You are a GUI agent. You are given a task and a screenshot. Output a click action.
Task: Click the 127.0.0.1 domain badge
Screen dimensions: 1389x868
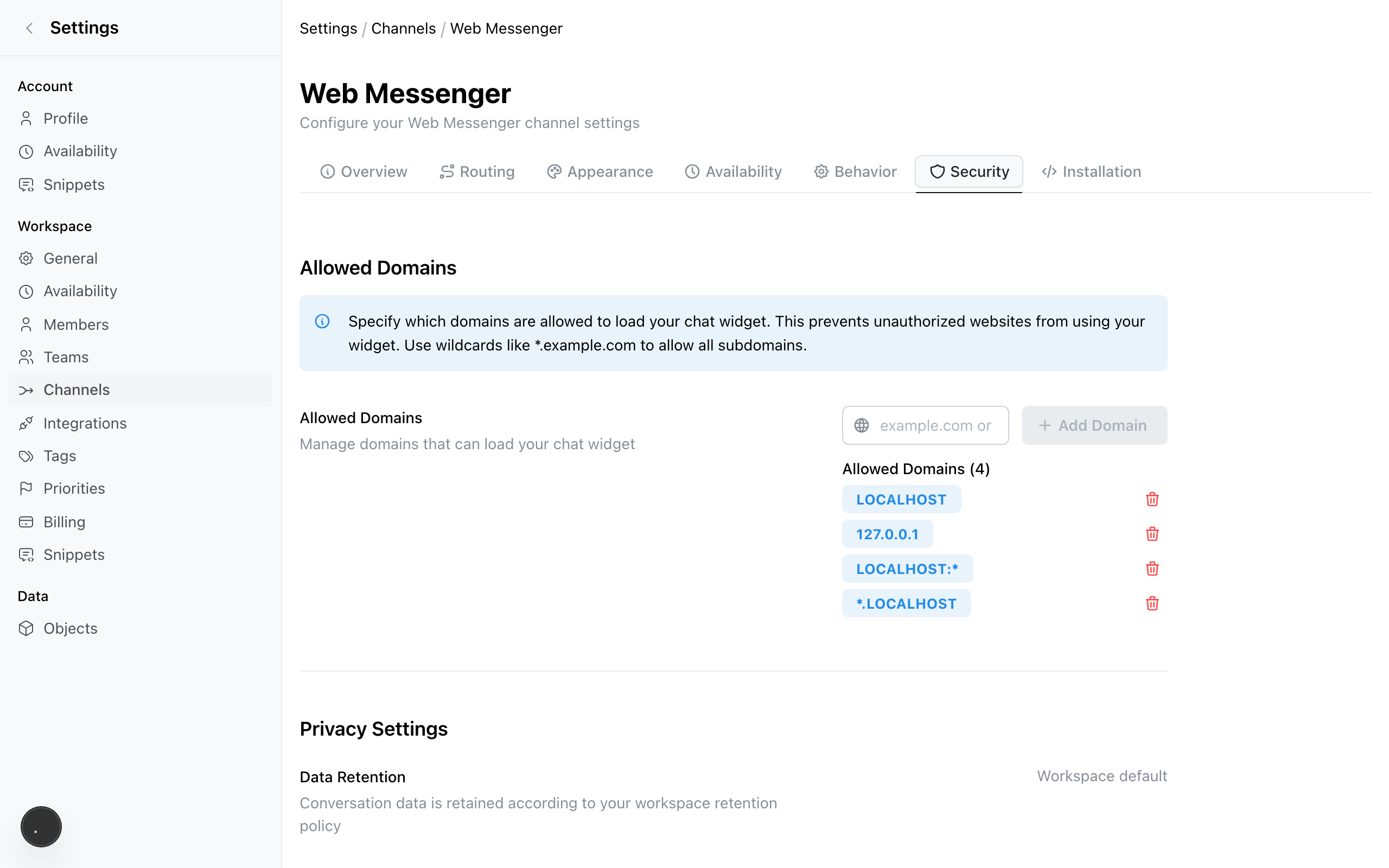(887, 534)
